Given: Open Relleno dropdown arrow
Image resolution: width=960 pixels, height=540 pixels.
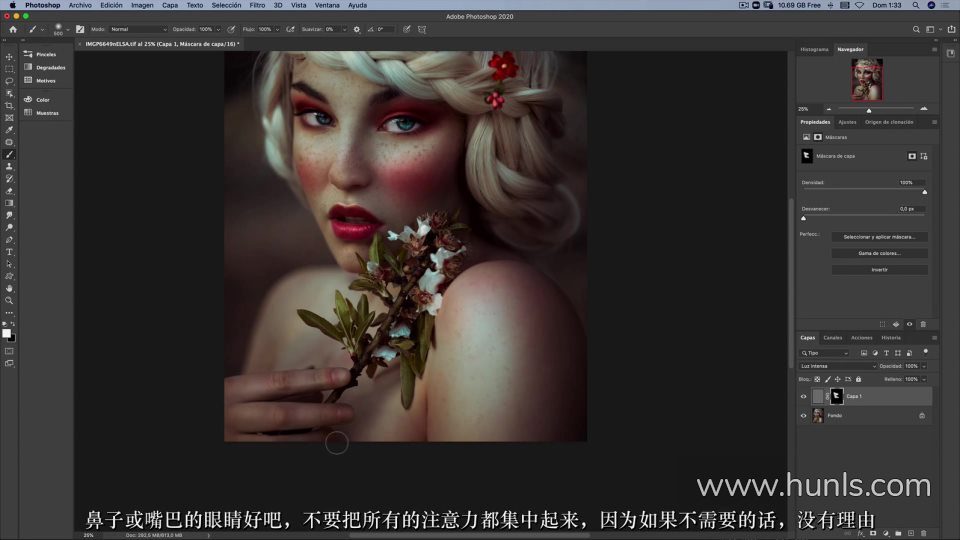Looking at the screenshot, I should click(924, 380).
